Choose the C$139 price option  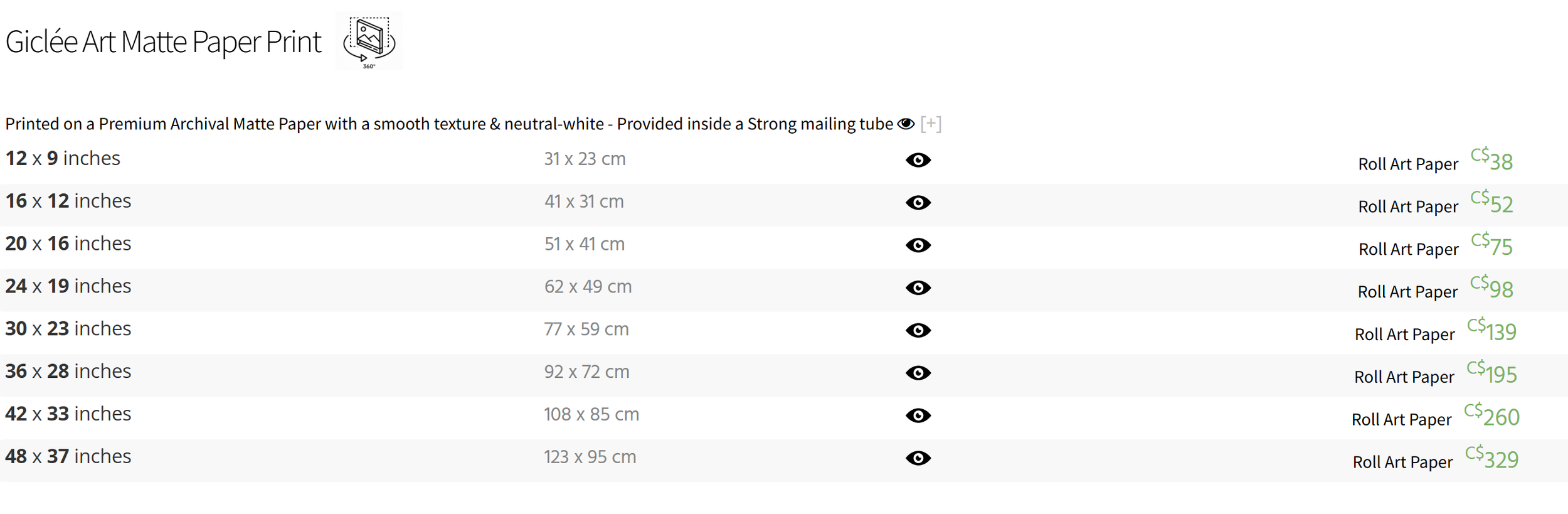(1491, 331)
